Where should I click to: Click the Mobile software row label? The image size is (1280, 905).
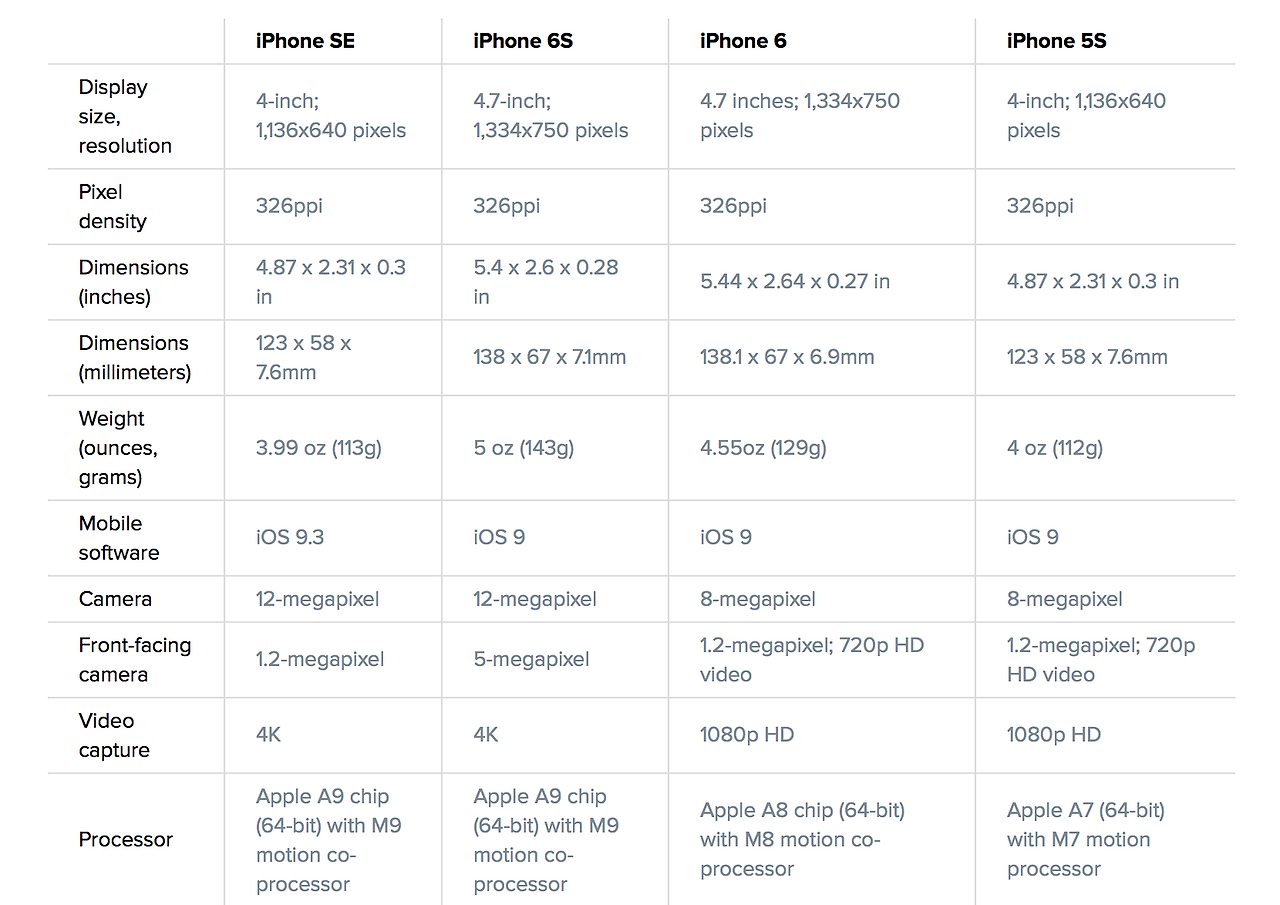pyautogui.click(x=119, y=538)
